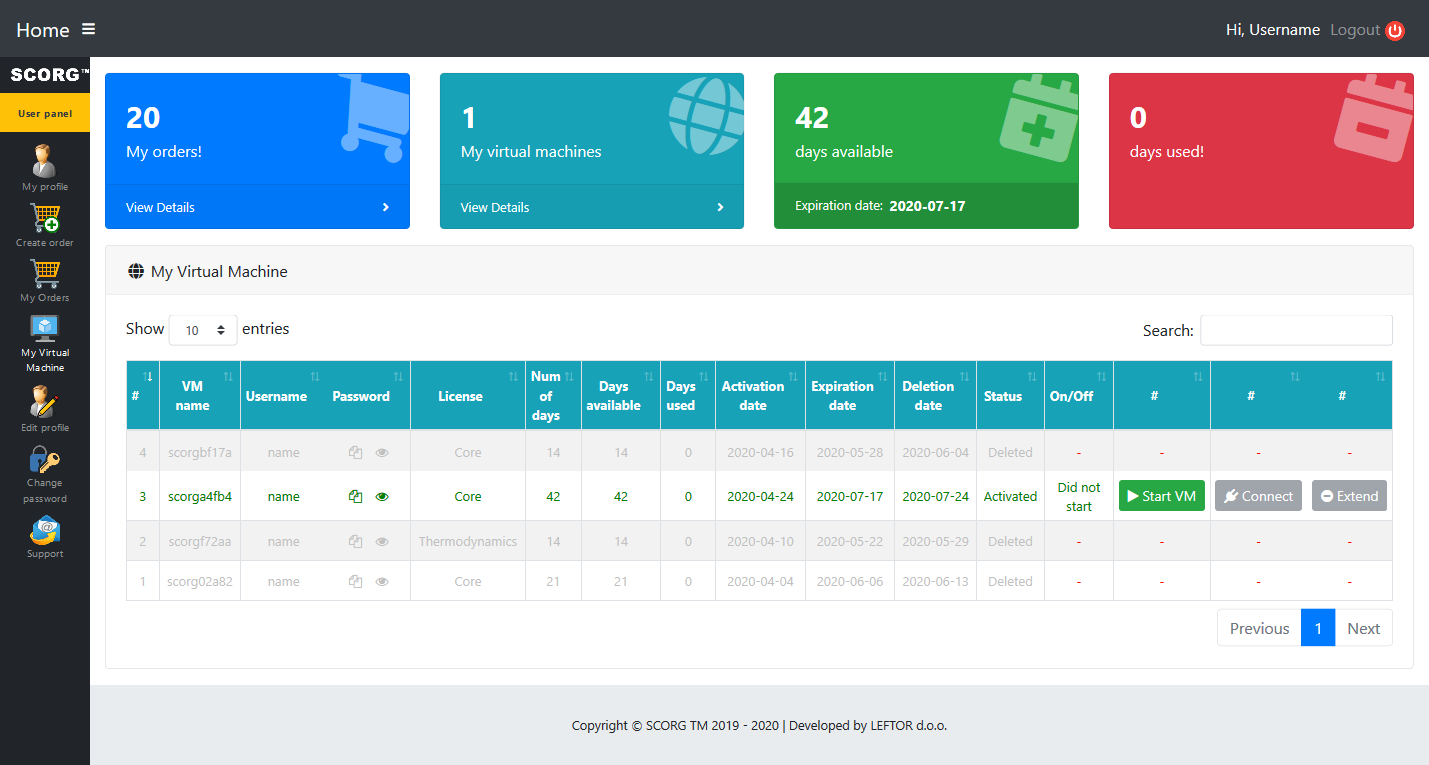This screenshot has height=765, width=1429.
Task: Show password for scorga4fb4
Action: [382, 496]
